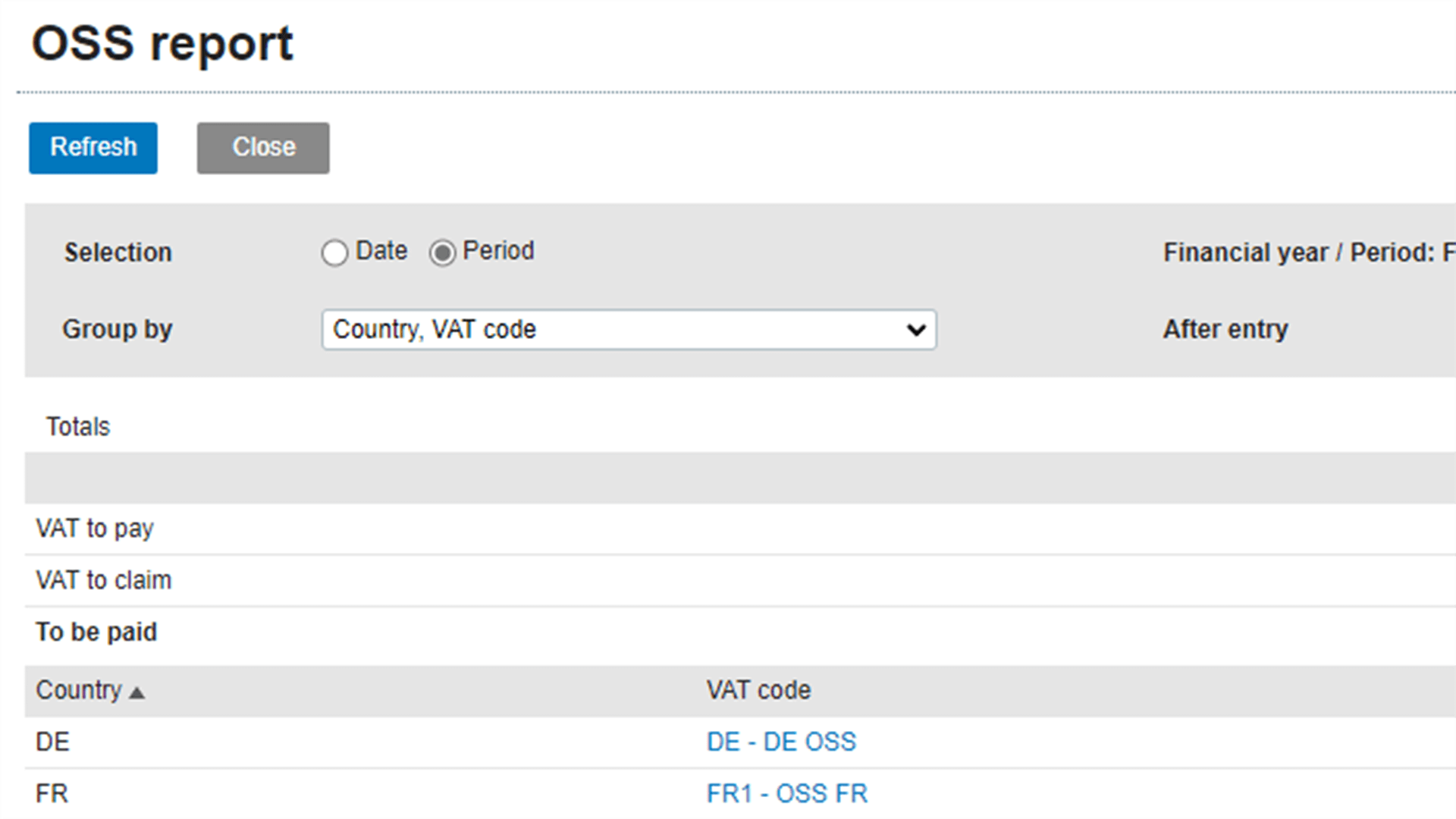Click the After entry label
The width and height of the screenshot is (1456, 819).
pos(1225,330)
